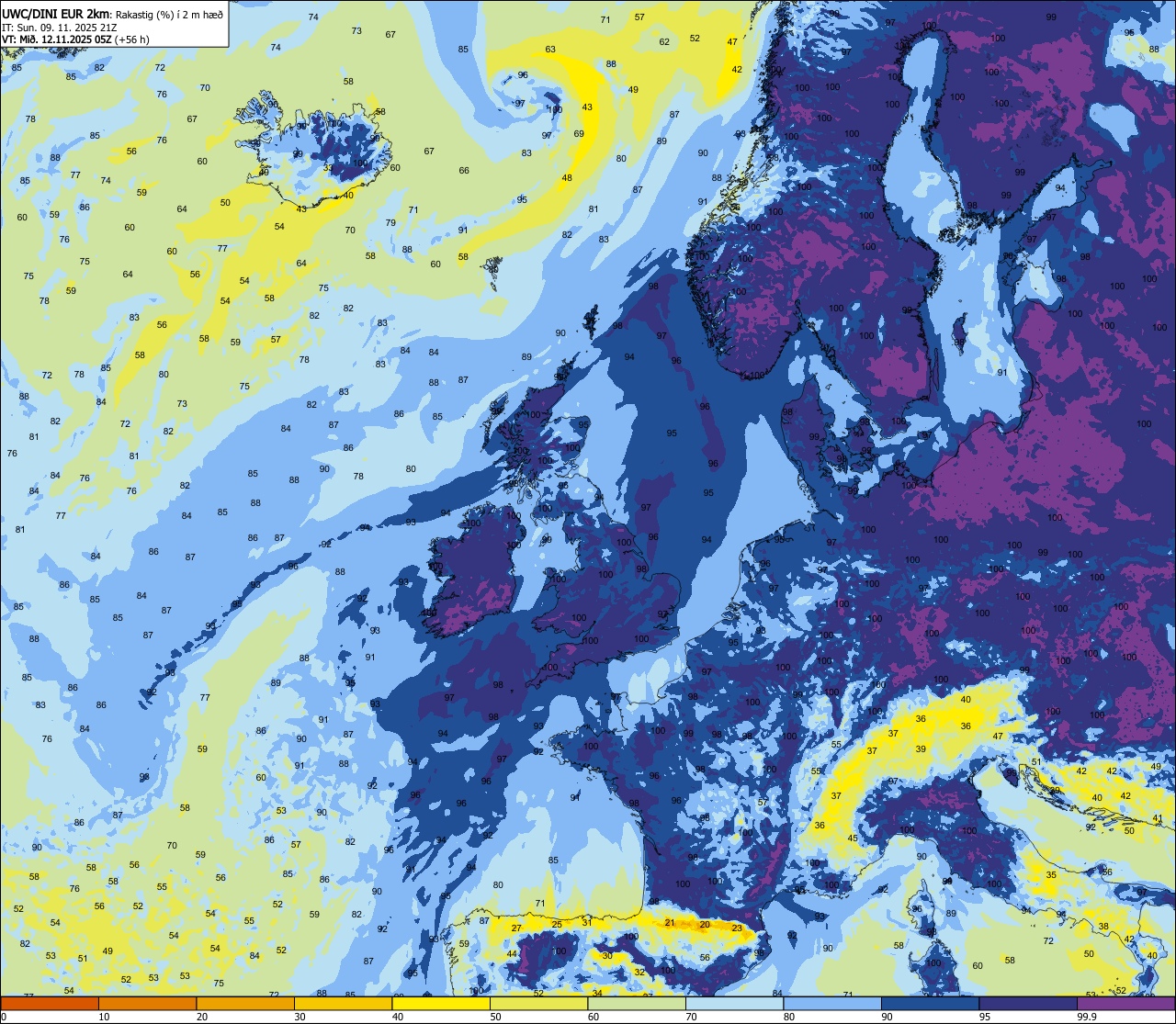Click the "(+56 h)" forecast offset text
Viewport: 1176px width, 1024px height.
pyautogui.click(x=132, y=39)
